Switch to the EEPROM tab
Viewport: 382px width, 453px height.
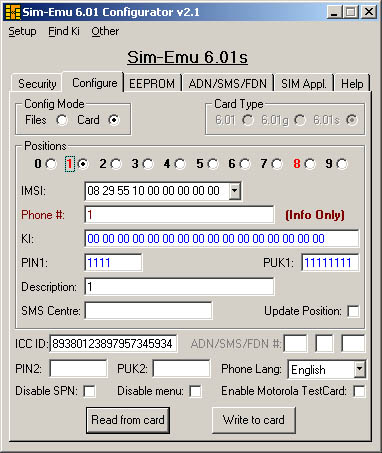pos(152,83)
